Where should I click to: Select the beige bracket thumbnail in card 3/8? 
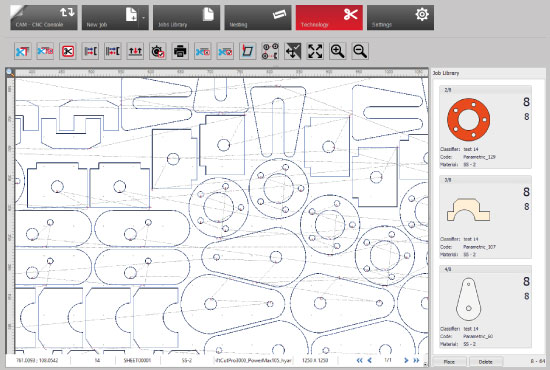point(468,210)
